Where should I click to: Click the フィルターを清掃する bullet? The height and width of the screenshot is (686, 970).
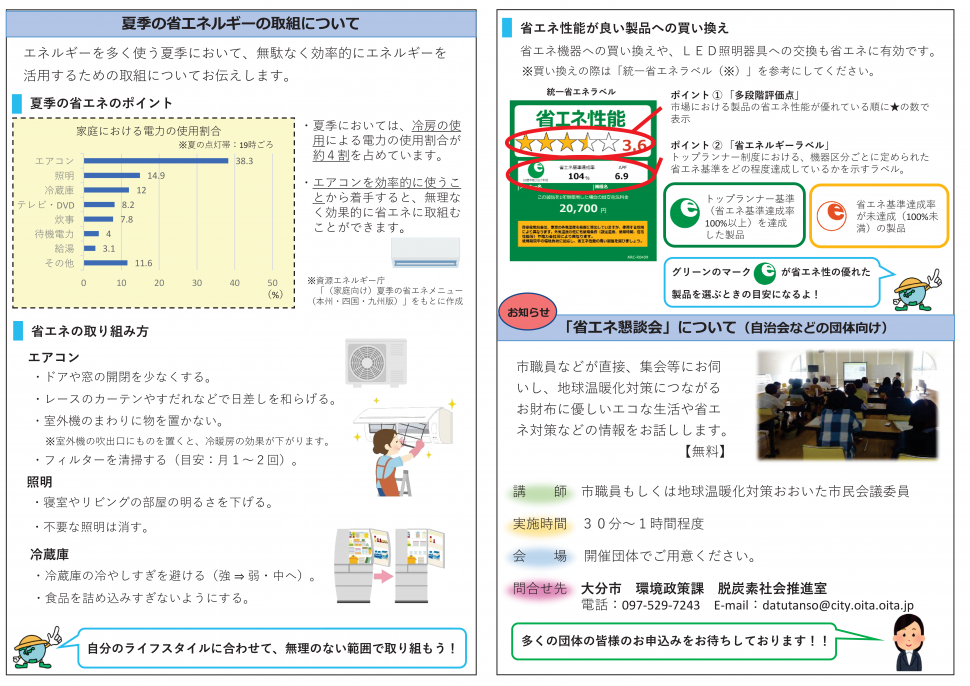168,460
